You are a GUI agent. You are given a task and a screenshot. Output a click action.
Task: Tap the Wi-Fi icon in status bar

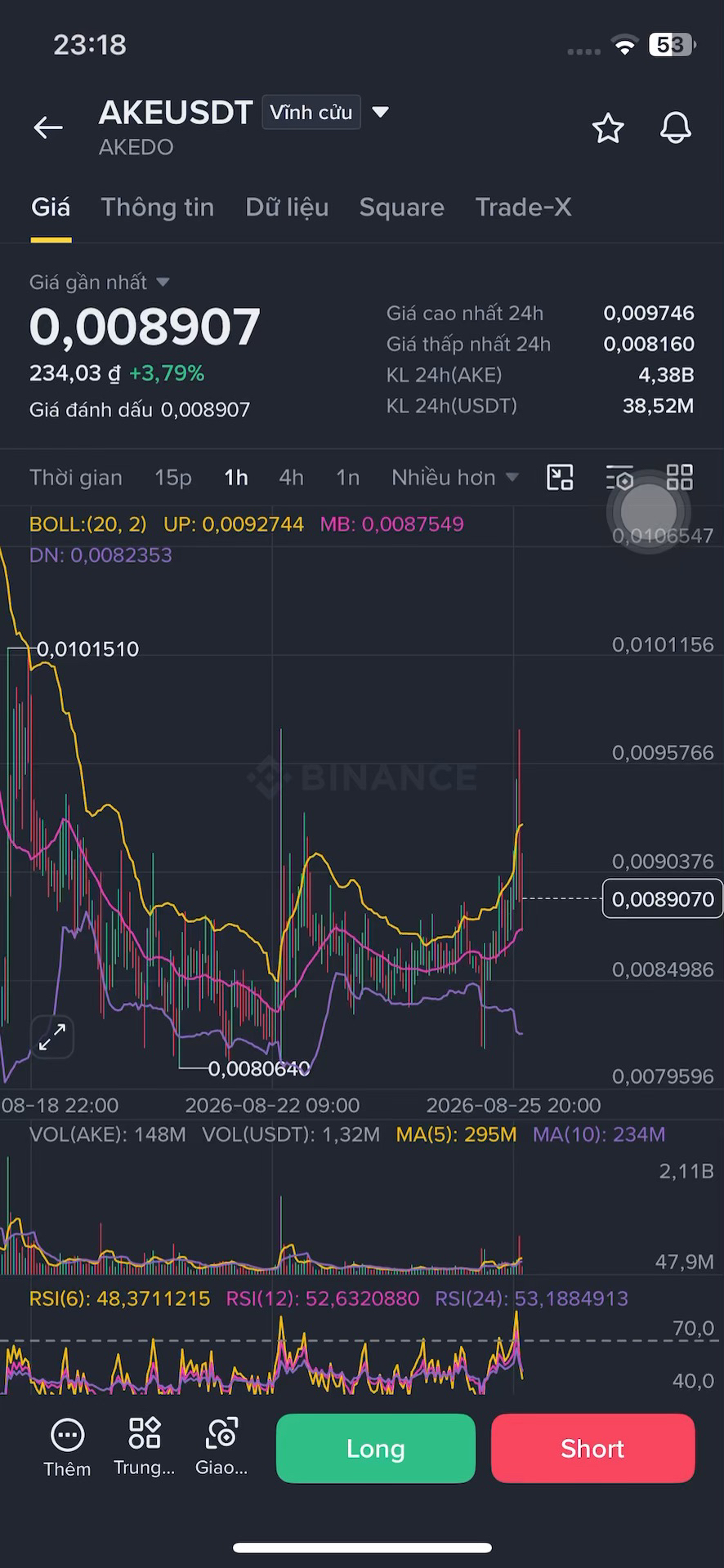tap(625, 46)
